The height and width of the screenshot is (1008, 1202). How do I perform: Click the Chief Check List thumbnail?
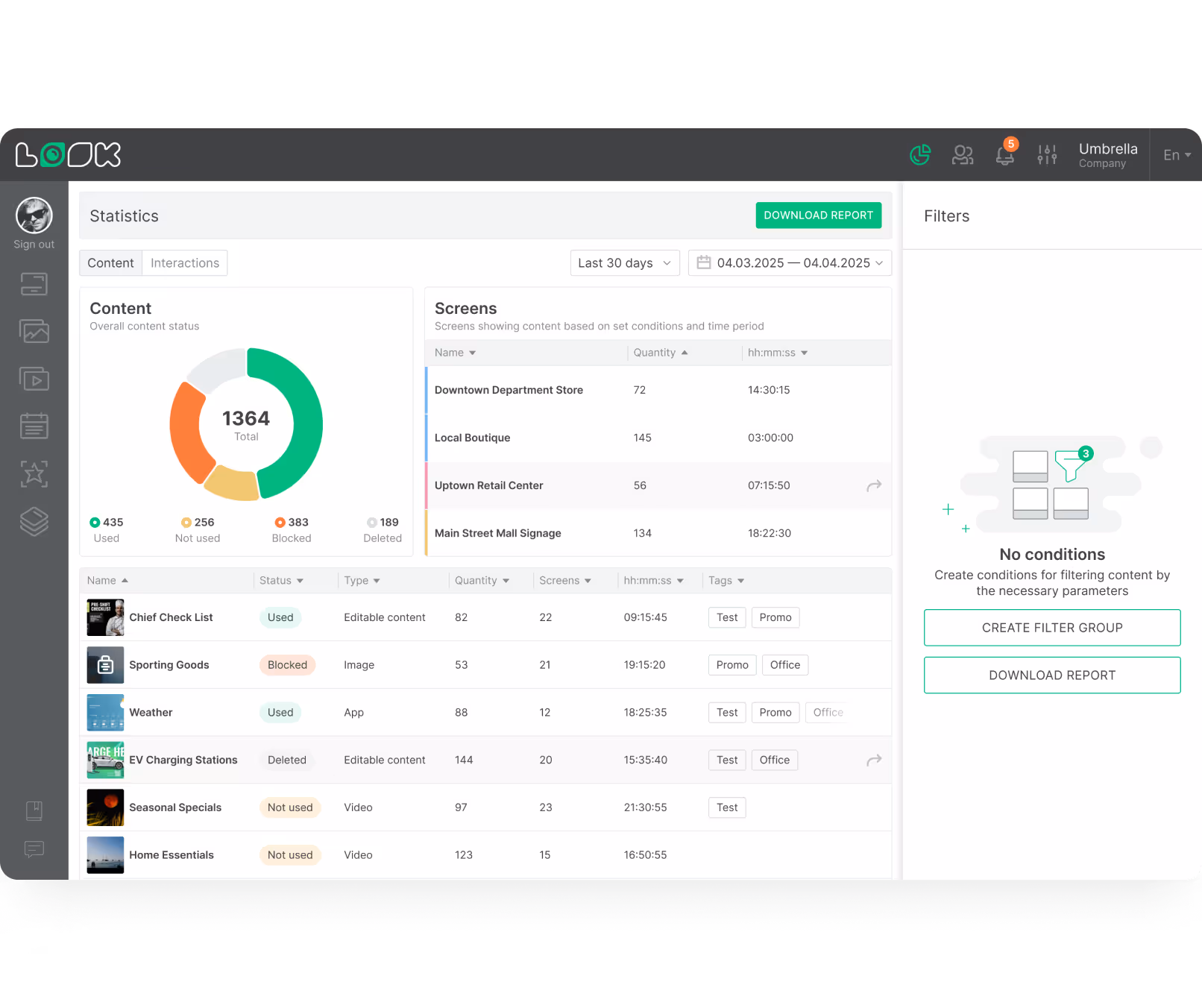pyautogui.click(x=105, y=617)
